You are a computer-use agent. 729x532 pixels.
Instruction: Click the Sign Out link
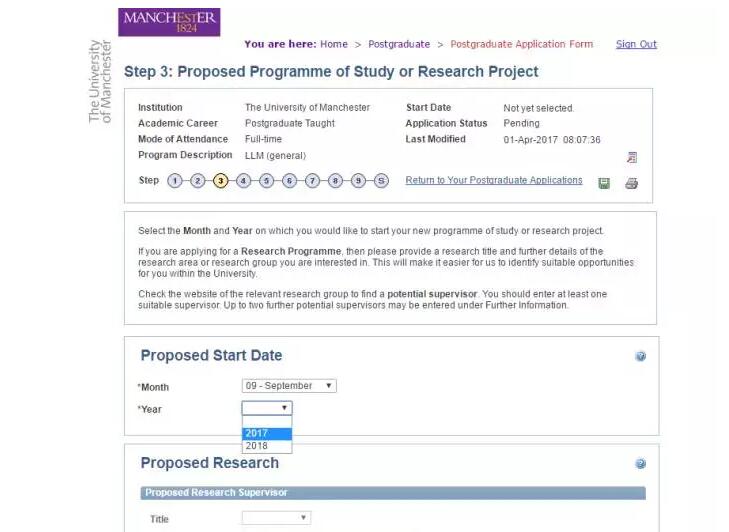tap(636, 44)
